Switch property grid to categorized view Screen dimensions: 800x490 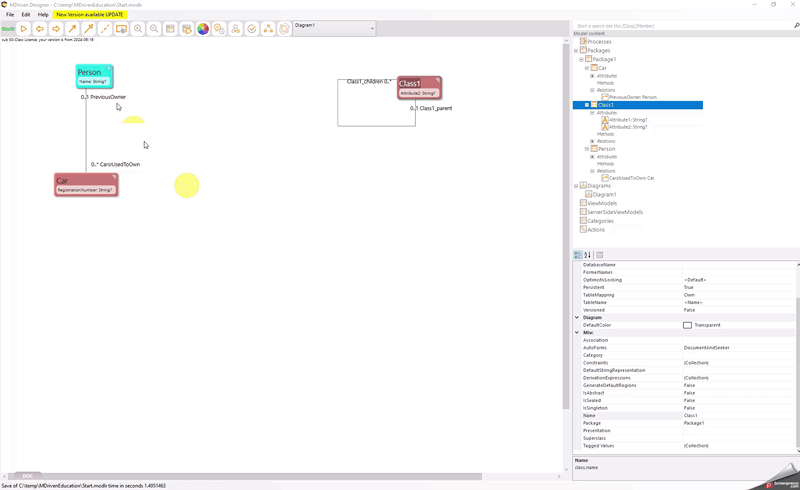[578, 255]
